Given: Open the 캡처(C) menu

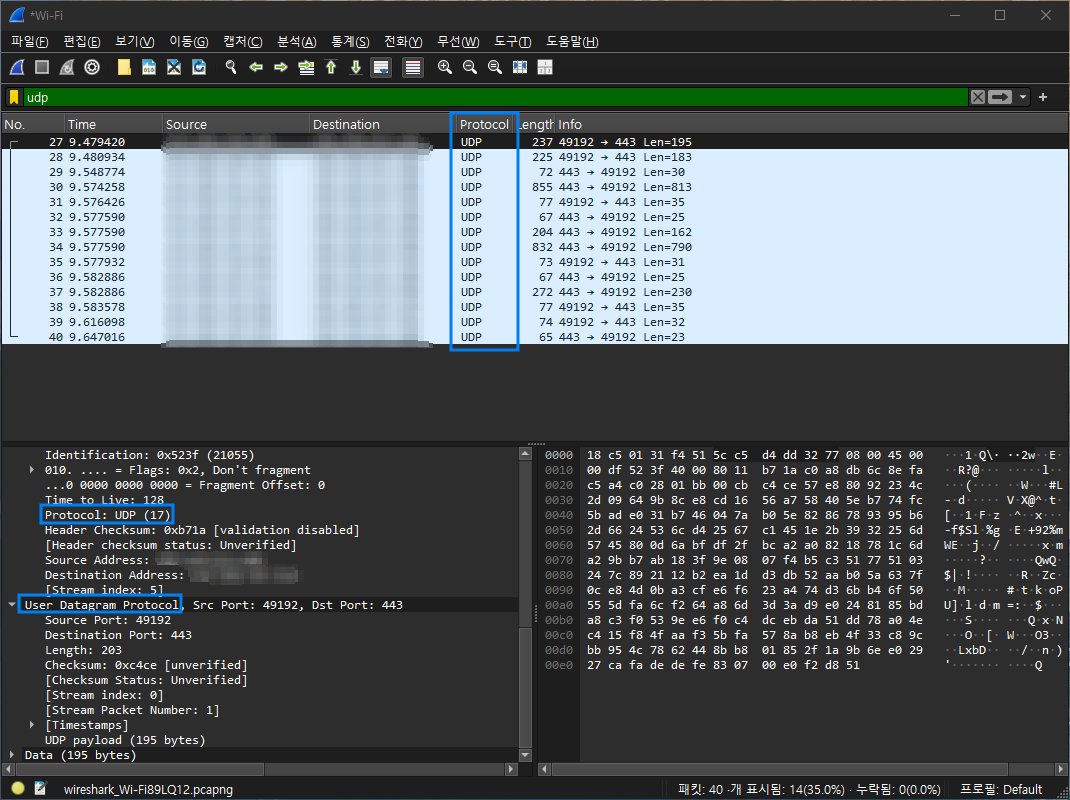Looking at the screenshot, I should click(x=242, y=42).
